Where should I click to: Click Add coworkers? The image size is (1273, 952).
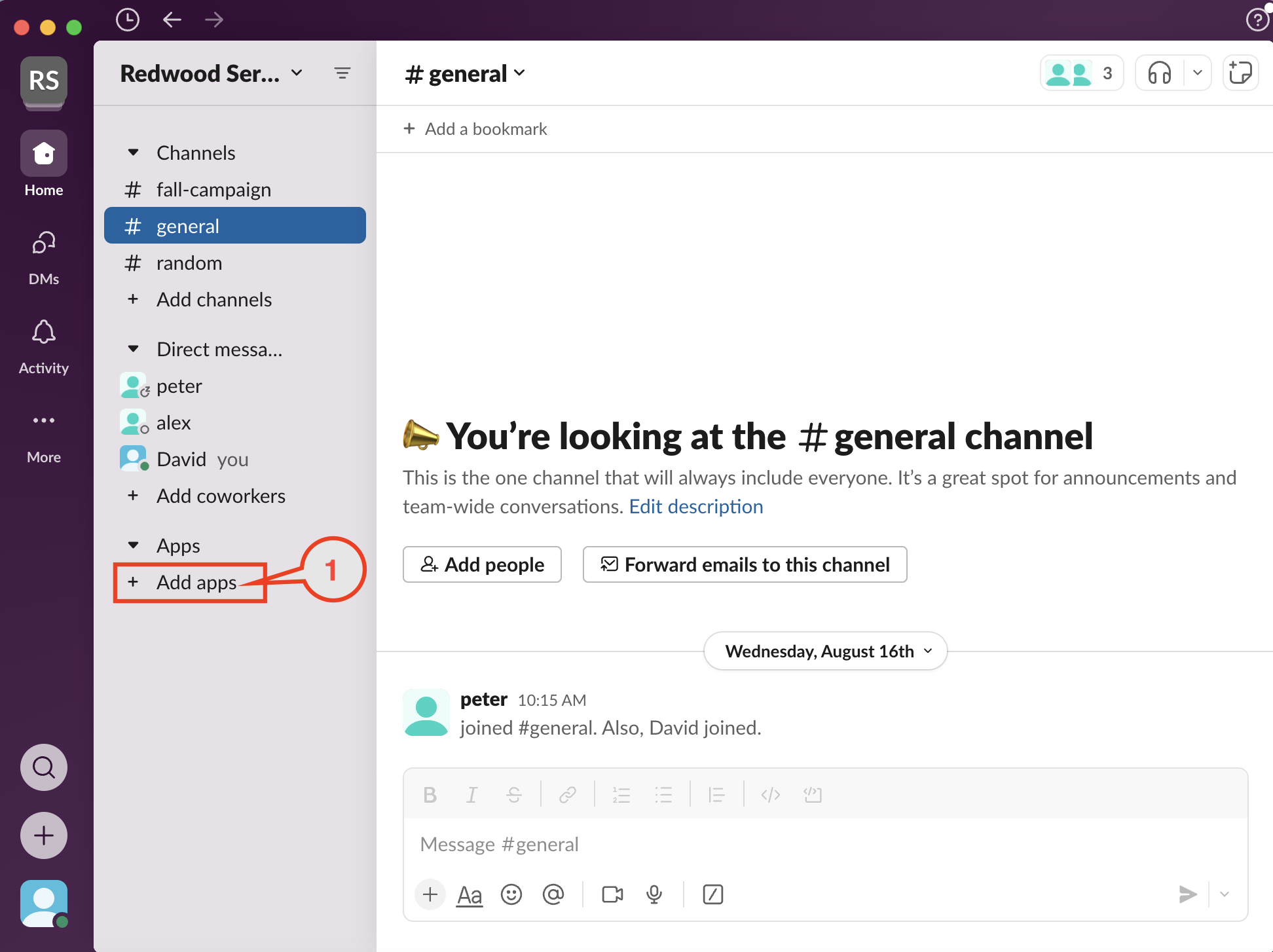coord(235,496)
